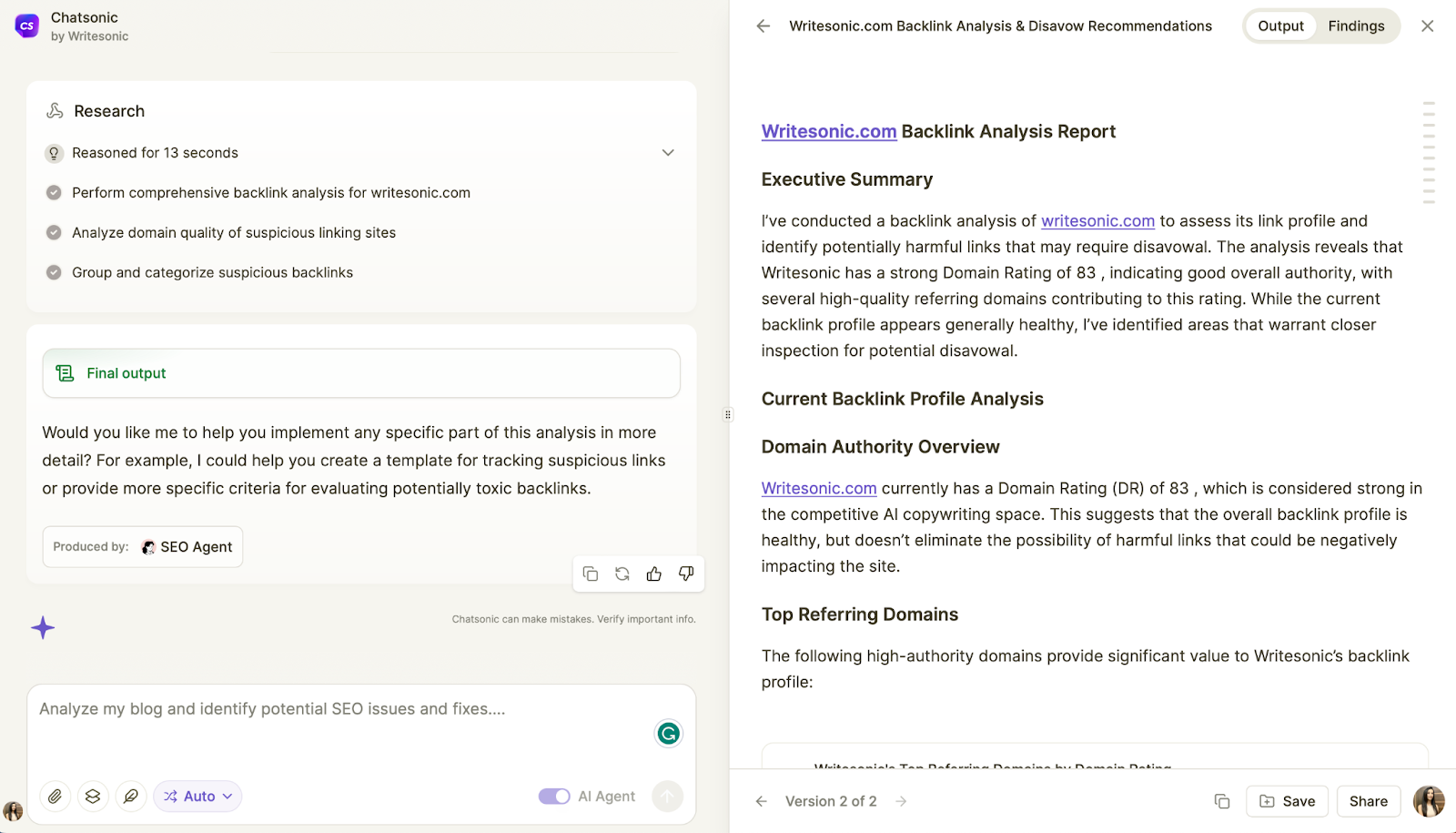Viewport: 1456px width, 833px height.
Task: Click the Grammarly icon in prompt box
Action: (x=669, y=733)
